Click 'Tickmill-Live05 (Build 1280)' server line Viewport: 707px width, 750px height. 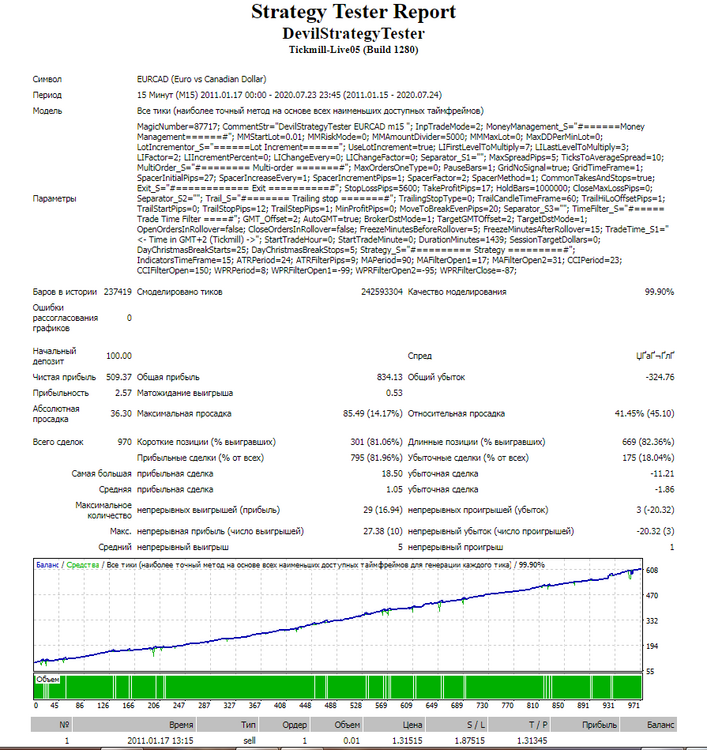pyautogui.click(x=354, y=50)
